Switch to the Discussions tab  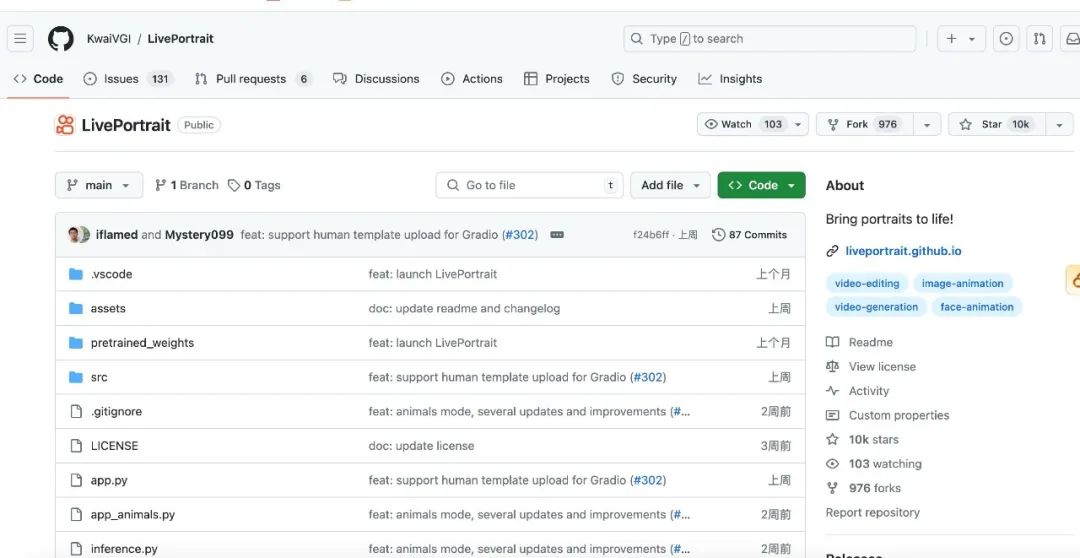click(376, 79)
